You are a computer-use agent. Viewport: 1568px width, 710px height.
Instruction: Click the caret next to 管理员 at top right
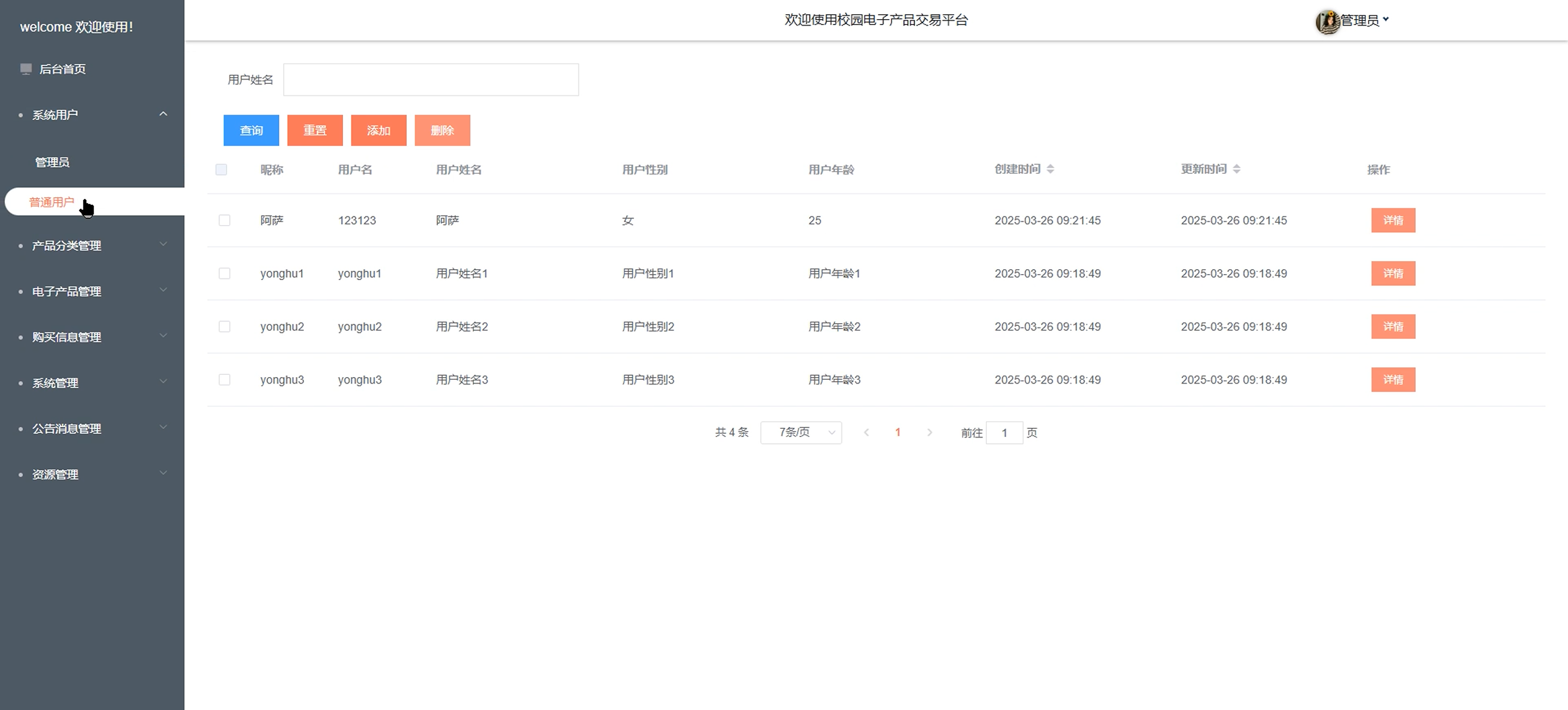pos(1386,20)
